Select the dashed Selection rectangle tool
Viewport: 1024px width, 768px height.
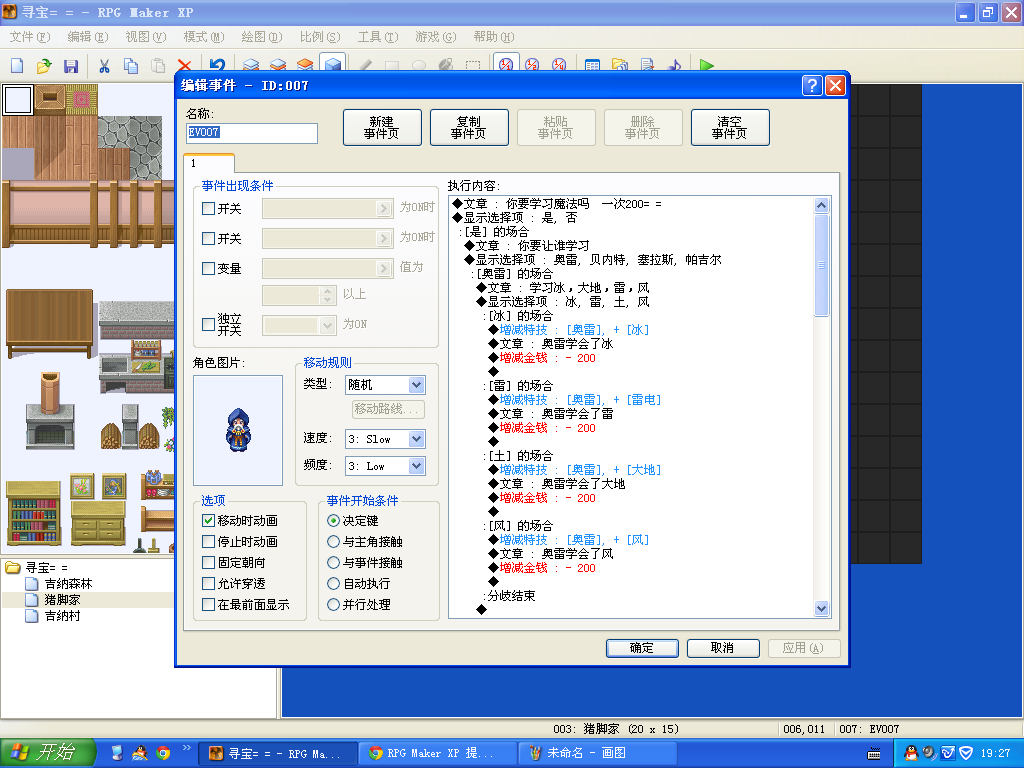472,64
